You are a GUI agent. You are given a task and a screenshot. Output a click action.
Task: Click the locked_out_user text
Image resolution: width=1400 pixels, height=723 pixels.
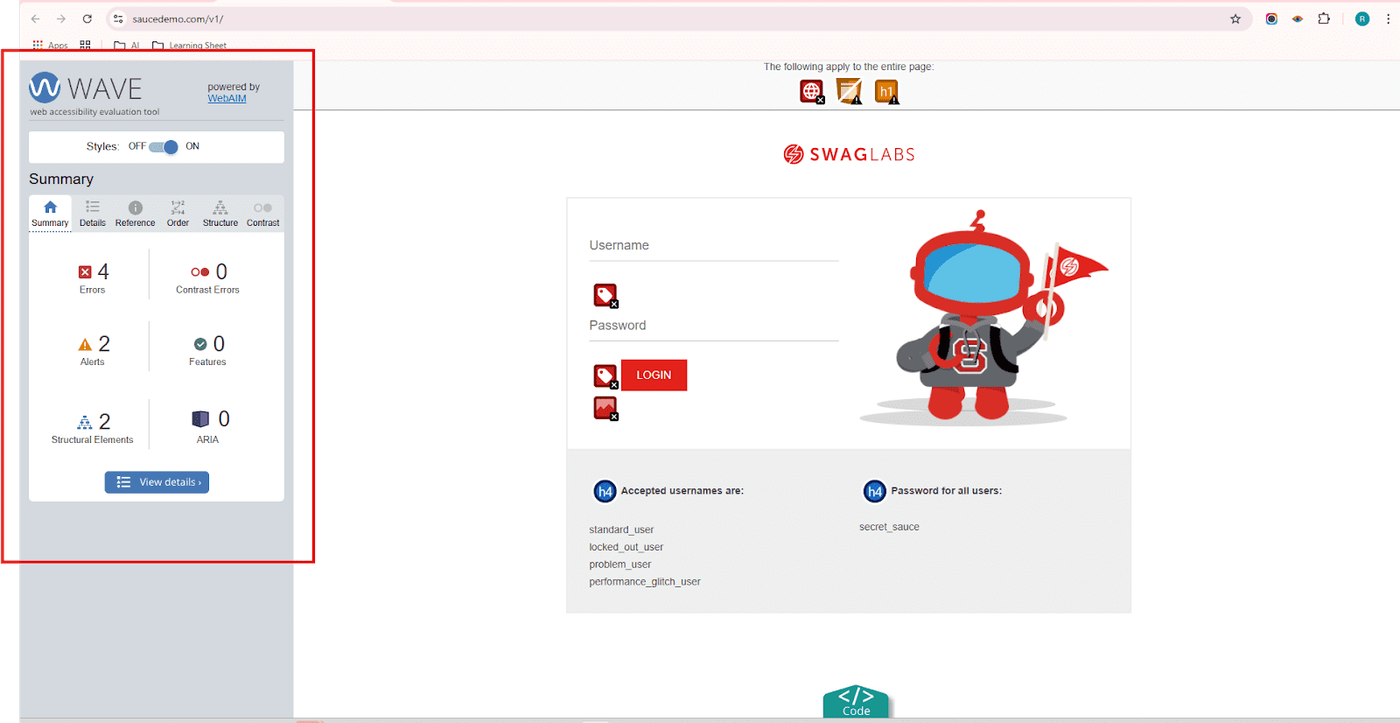pyautogui.click(x=626, y=547)
